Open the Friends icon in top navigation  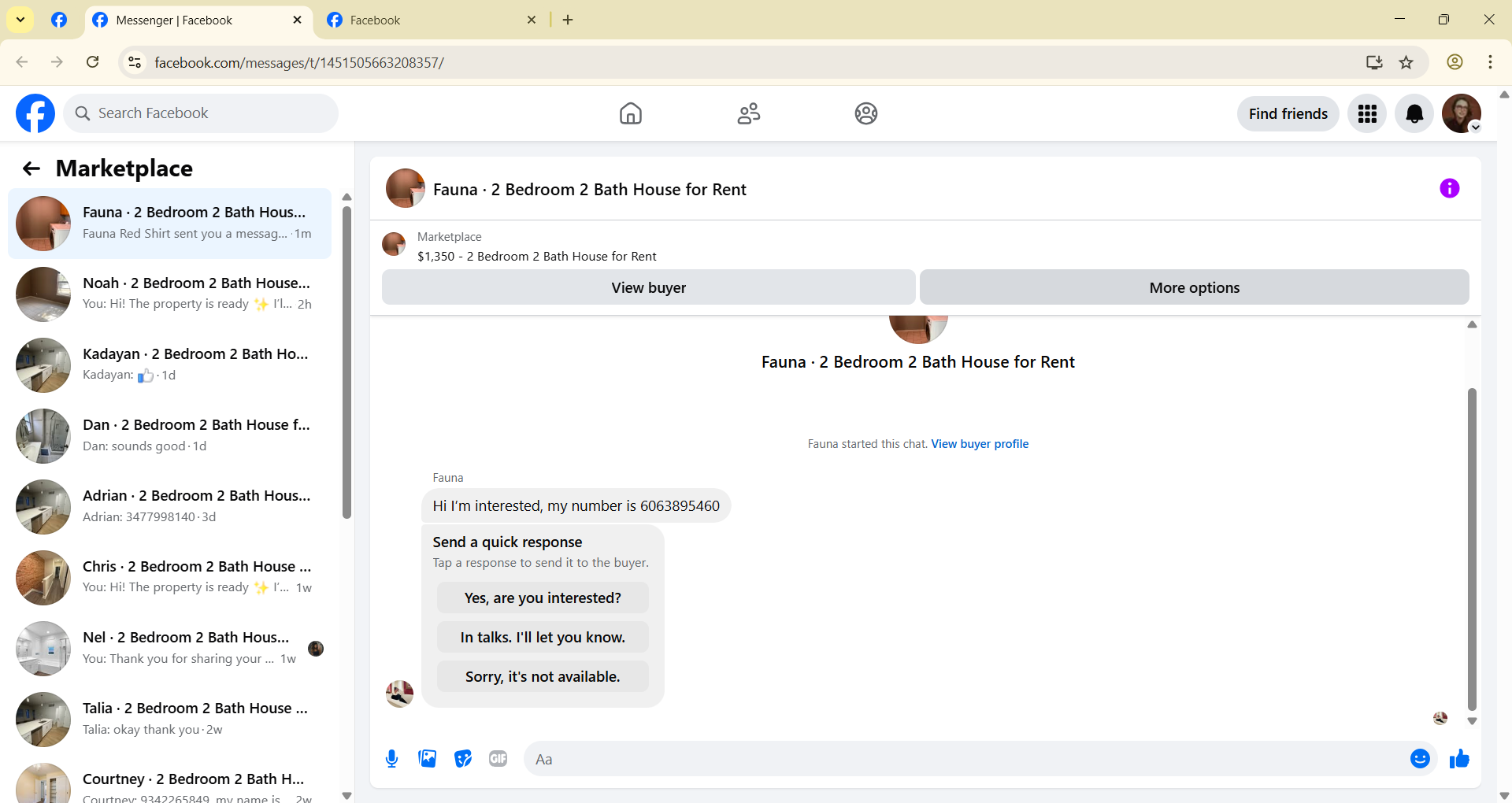pyautogui.click(x=748, y=113)
